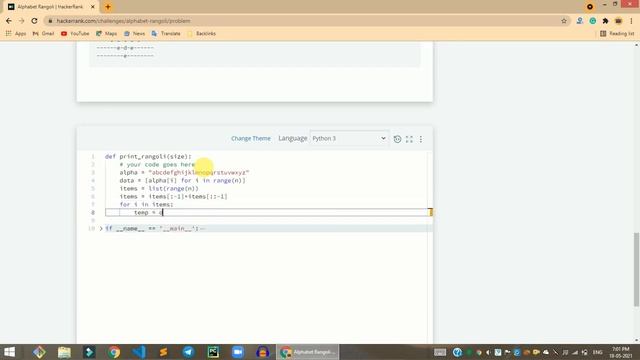Open File Explorer from the taskbar
The height and width of the screenshot is (360, 640).
tap(64, 352)
